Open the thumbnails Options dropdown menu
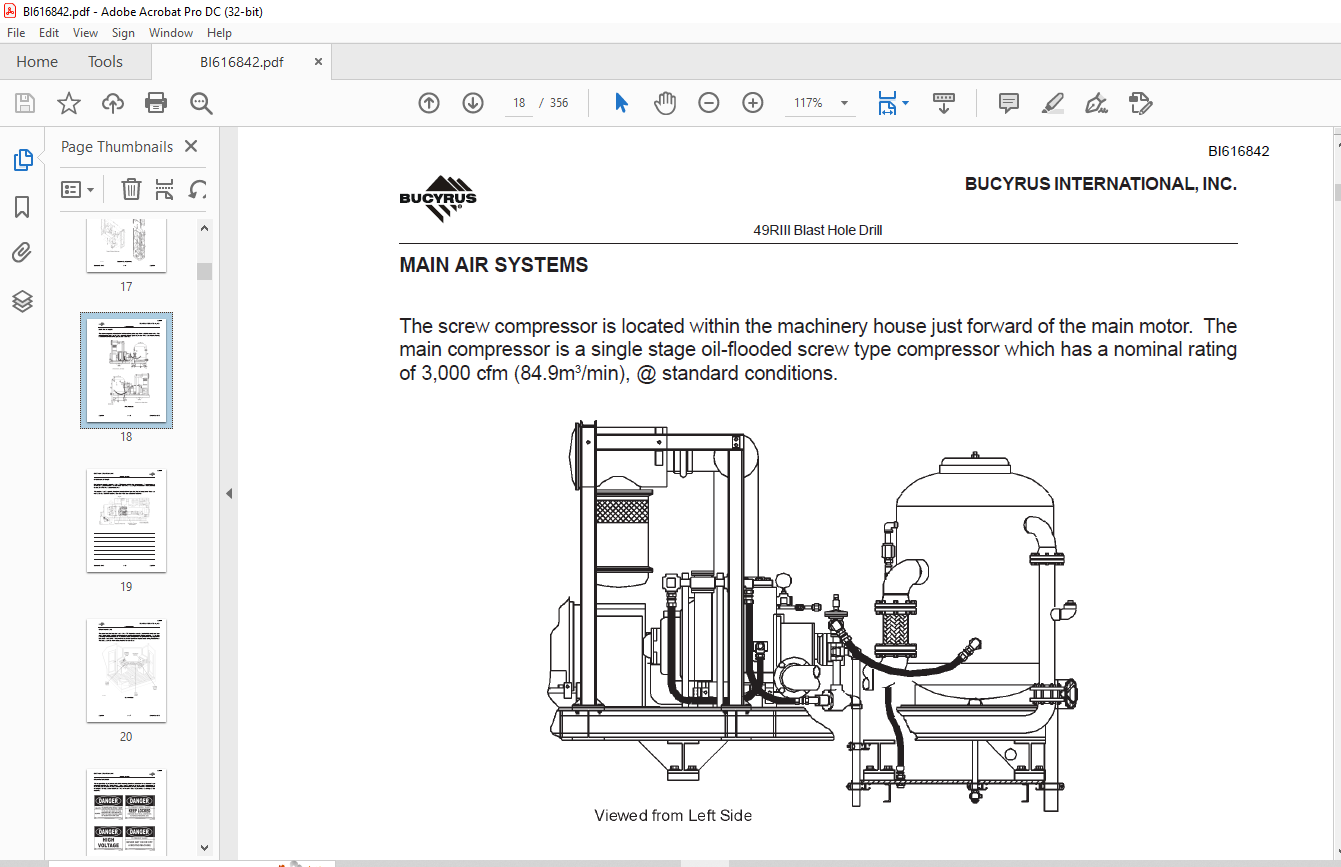The image size is (1341, 867). point(78,189)
